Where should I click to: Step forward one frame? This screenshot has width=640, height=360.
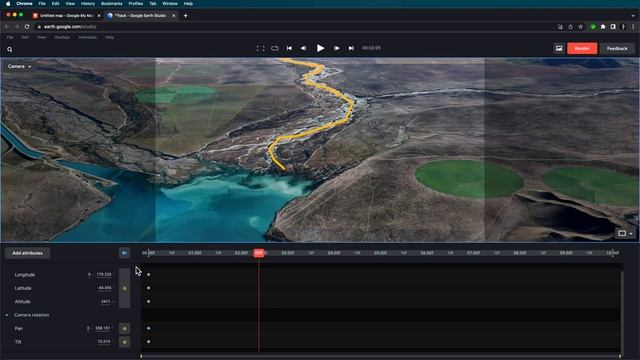pyautogui.click(x=336, y=48)
